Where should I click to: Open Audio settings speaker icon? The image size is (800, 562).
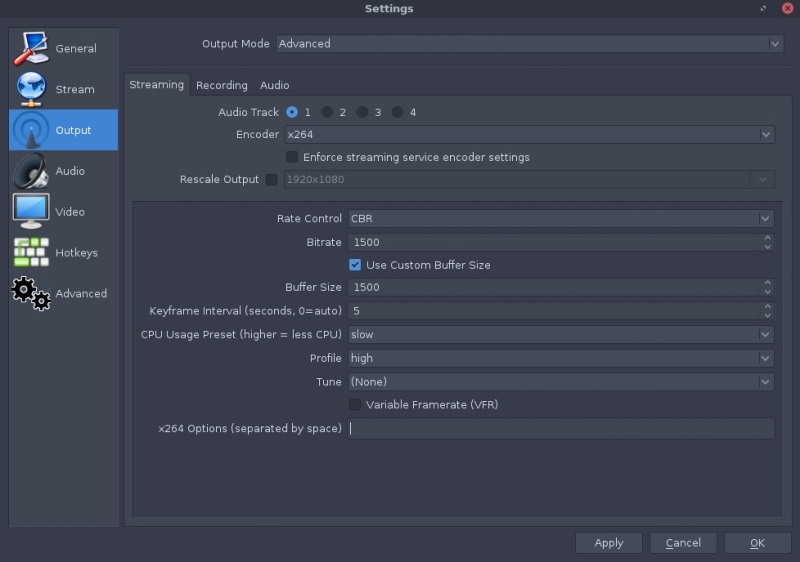31,171
